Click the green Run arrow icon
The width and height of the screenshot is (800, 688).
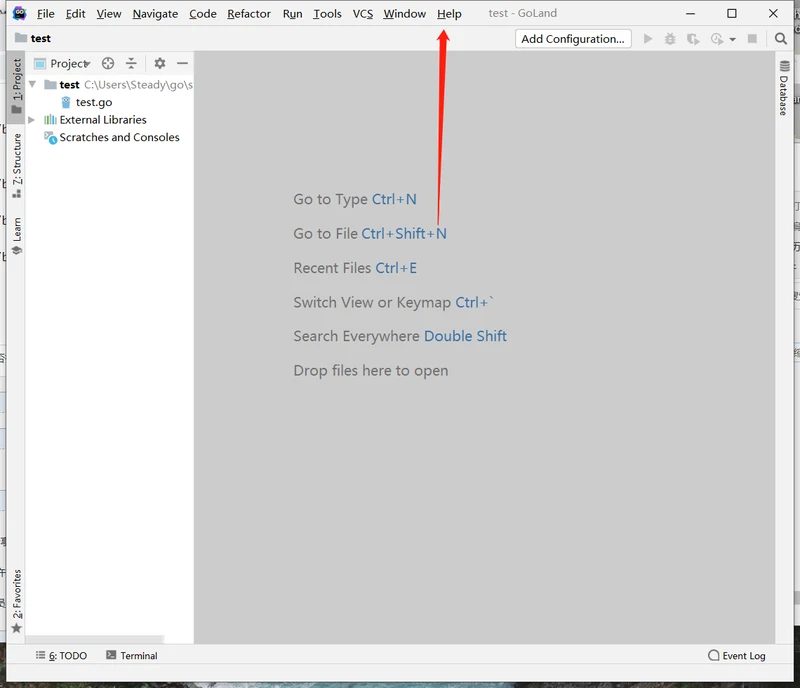(x=648, y=39)
